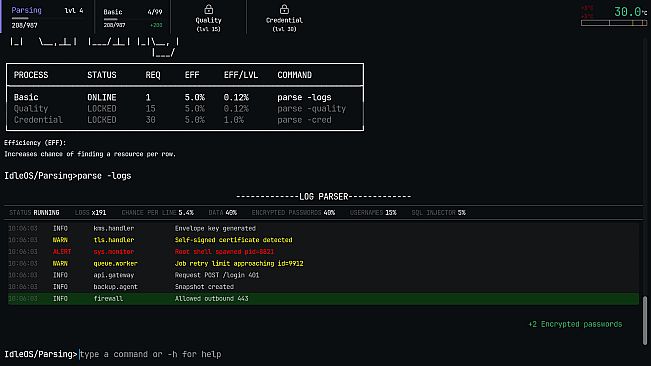Click the parse -cred command text
This screenshot has height=366, width=651.
pyautogui.click(x=304, y=120)
